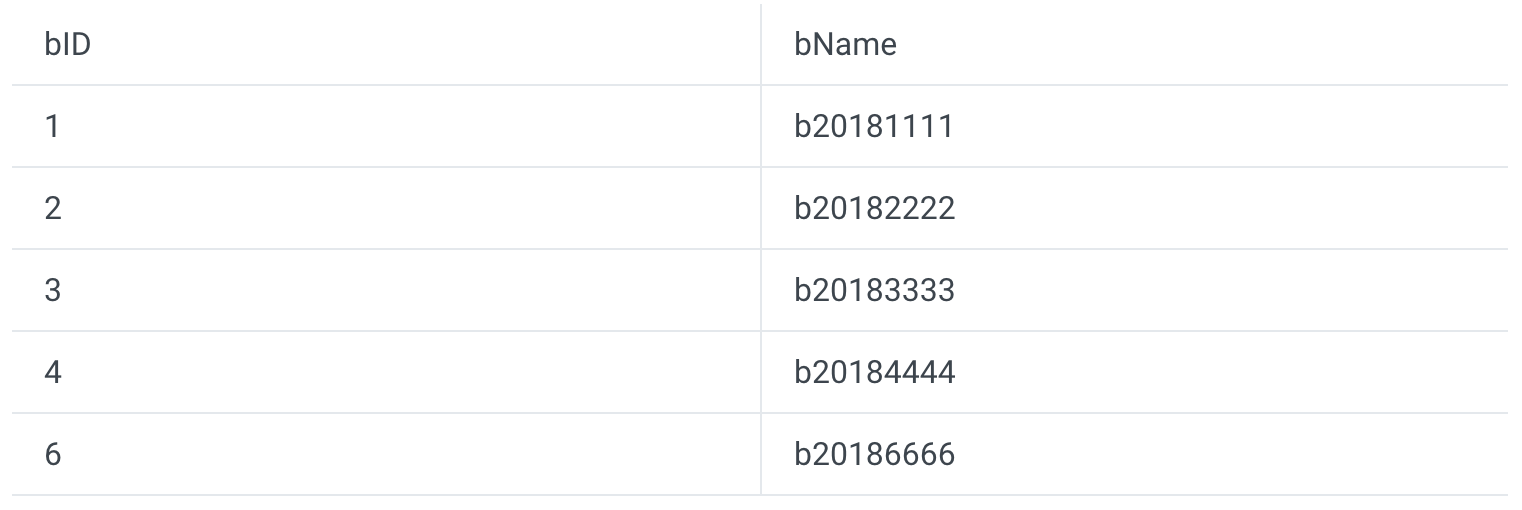Select the bID cell containing 3
The width and height of the screenshot is (1522, 510).
53,291
